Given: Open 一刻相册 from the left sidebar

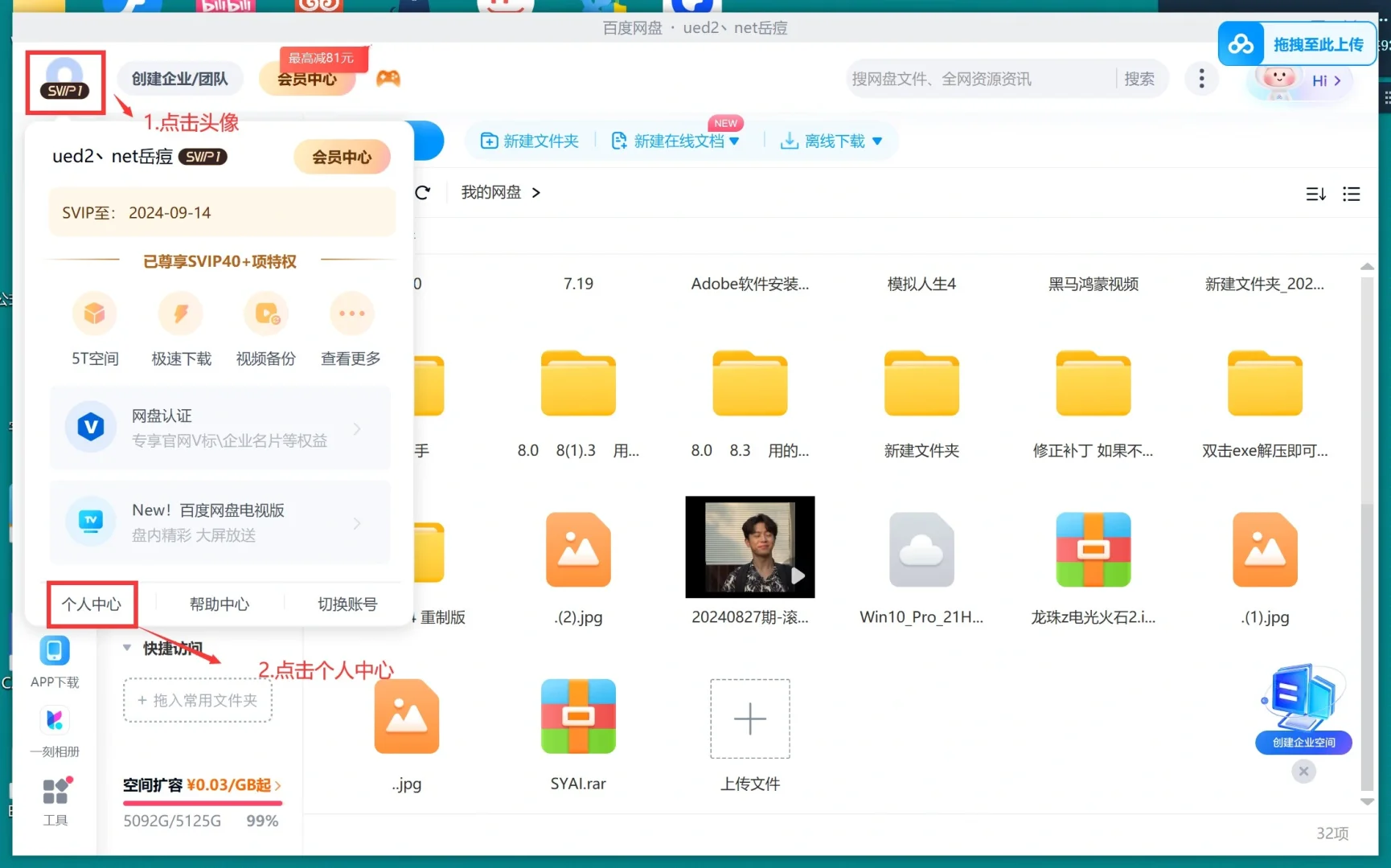Looking at the screenshot, I should [x=54, y=720].
